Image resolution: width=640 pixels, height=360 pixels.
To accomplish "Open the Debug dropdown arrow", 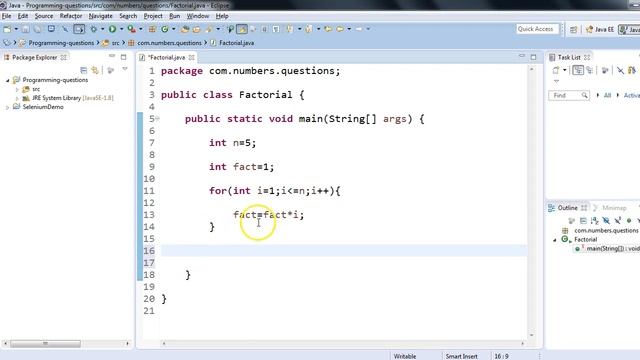I will (102, 29).
